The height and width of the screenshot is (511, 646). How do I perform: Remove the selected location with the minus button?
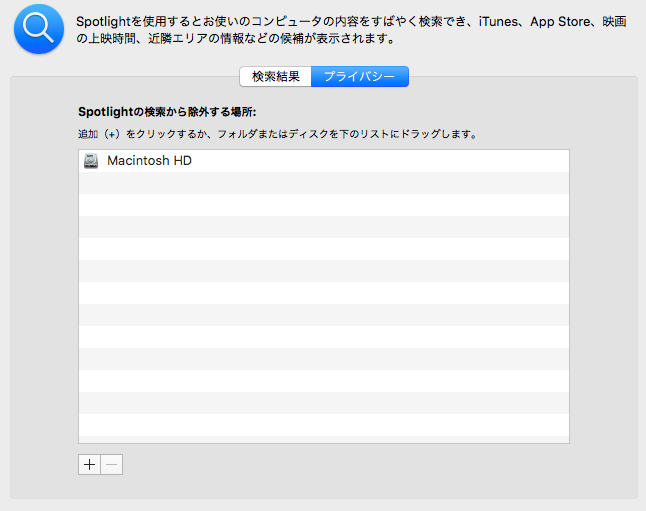112,464
